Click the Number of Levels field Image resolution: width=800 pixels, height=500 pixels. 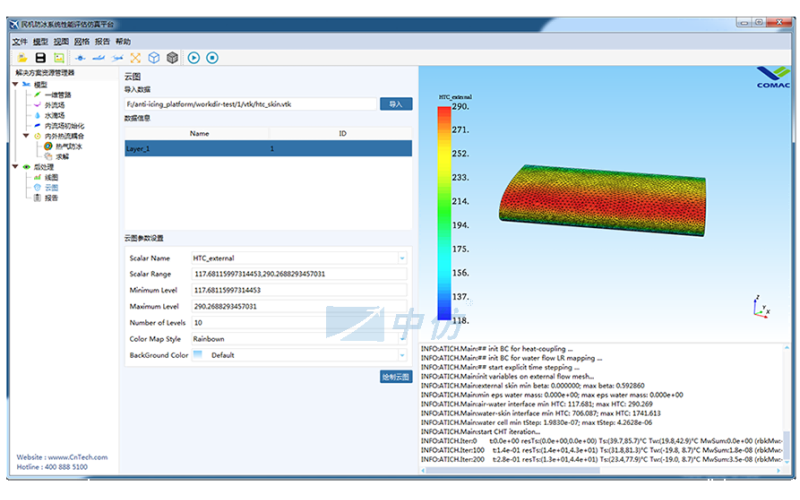point(299,322)
